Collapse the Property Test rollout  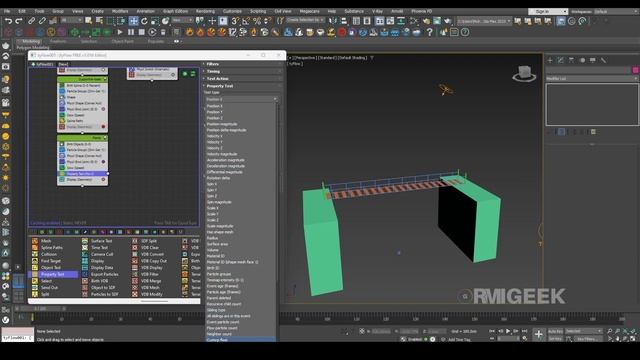(x=242, y=86)
